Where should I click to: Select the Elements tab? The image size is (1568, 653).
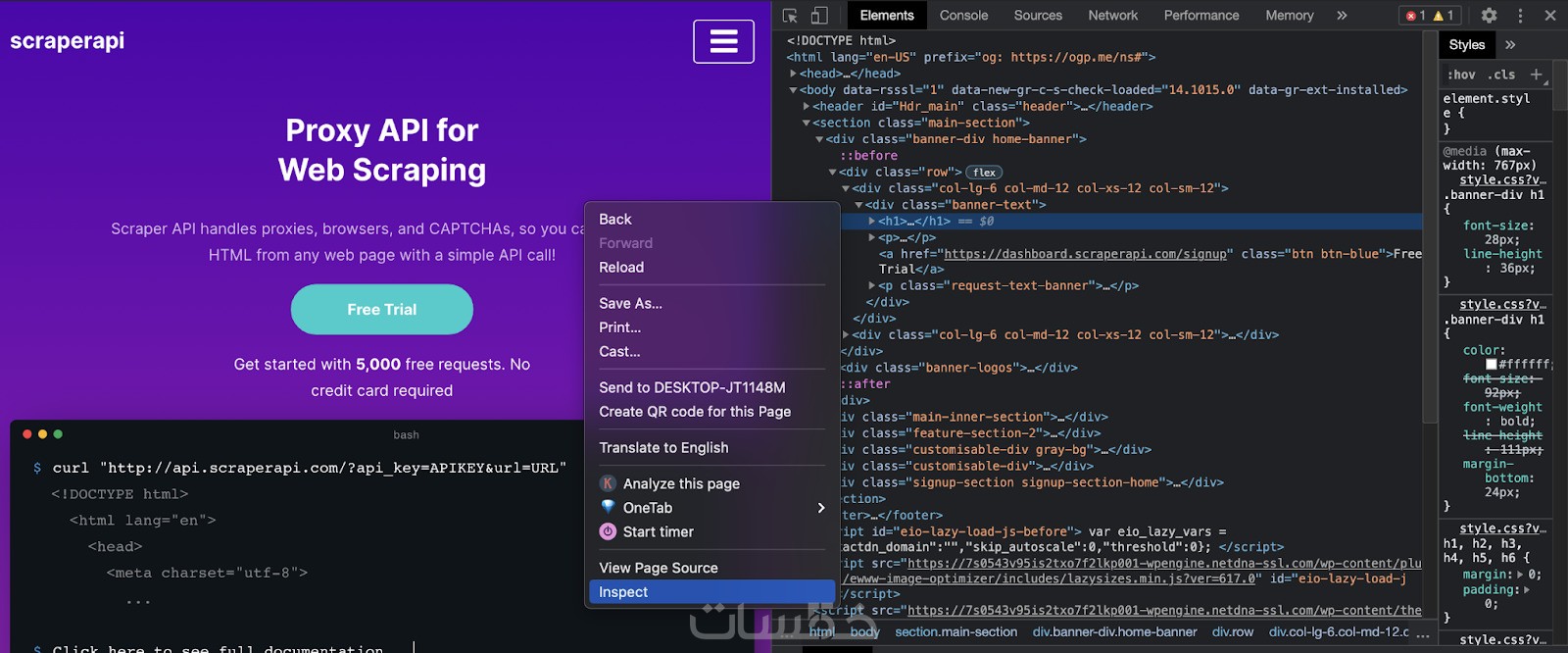tap(887, 16)
